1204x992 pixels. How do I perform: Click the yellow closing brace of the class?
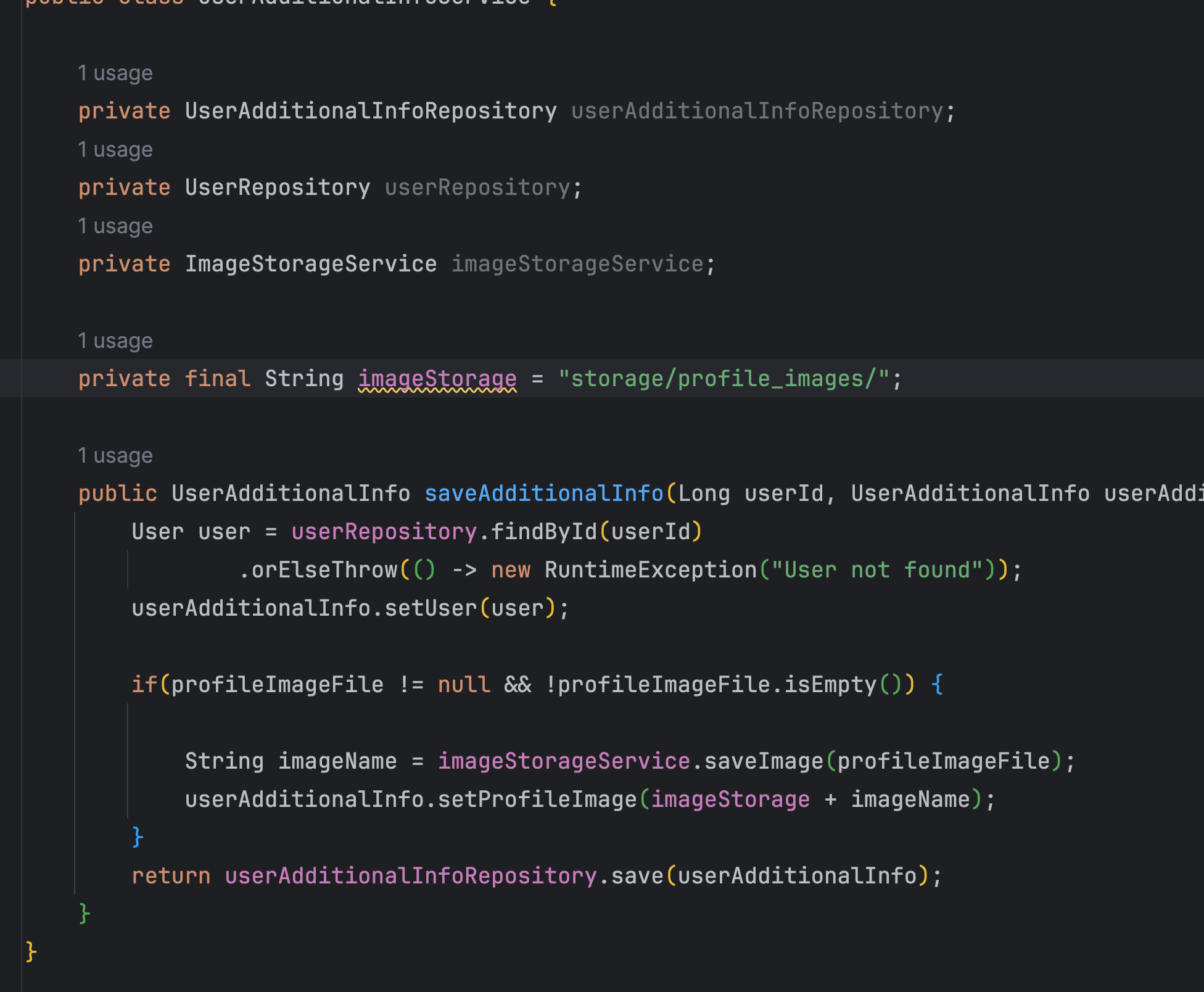(31, 953)
